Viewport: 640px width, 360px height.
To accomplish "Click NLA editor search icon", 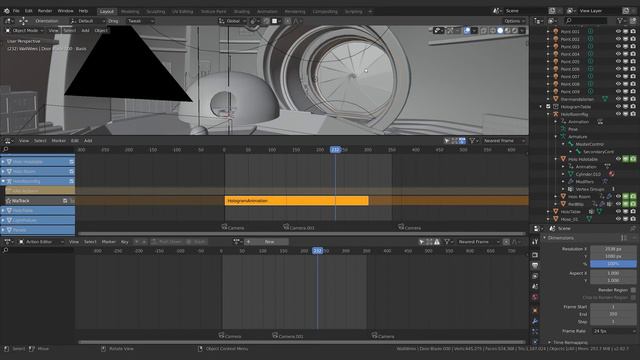I will pyautogui.click(x=6, y=149).
